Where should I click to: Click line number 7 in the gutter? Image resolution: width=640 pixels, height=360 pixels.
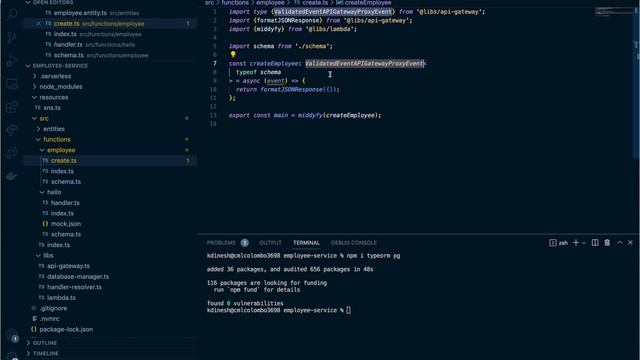pyautogui.click(x=215, y=63)
